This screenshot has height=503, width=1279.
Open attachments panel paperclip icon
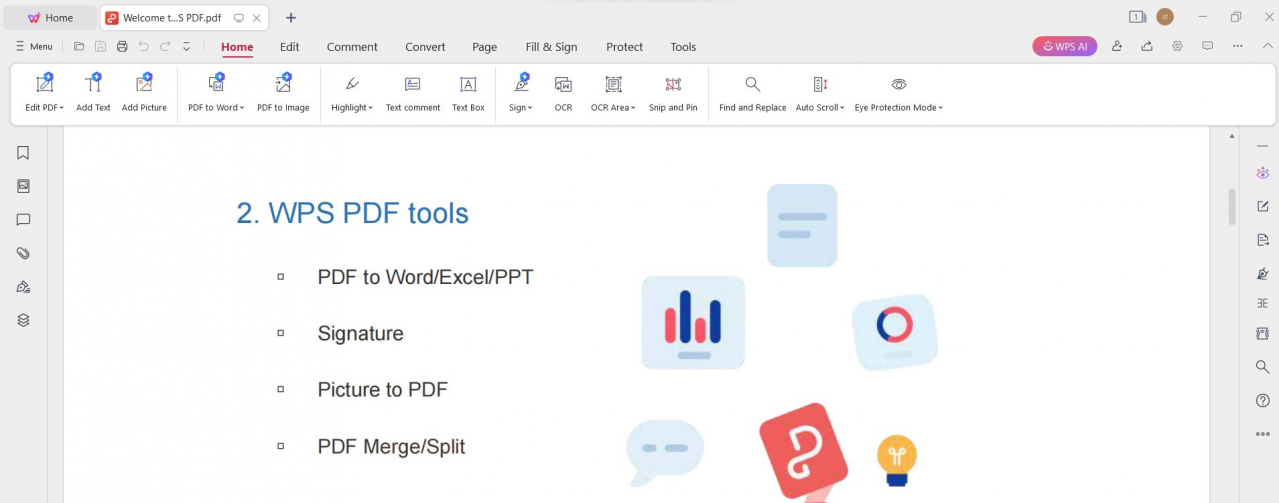click(x=23, y=253)
